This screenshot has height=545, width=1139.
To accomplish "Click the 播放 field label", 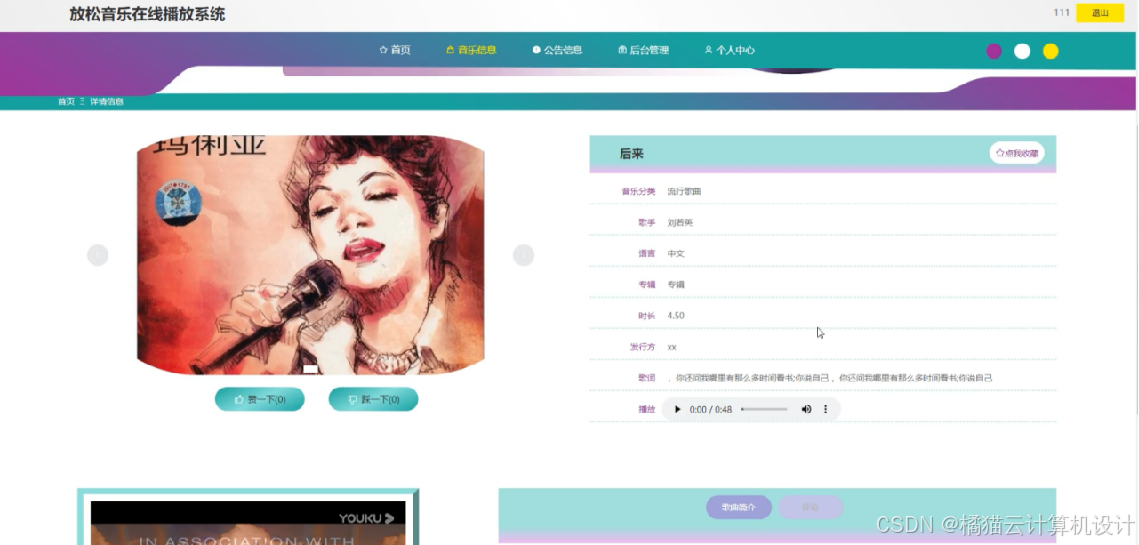I will tap(646, 409).
